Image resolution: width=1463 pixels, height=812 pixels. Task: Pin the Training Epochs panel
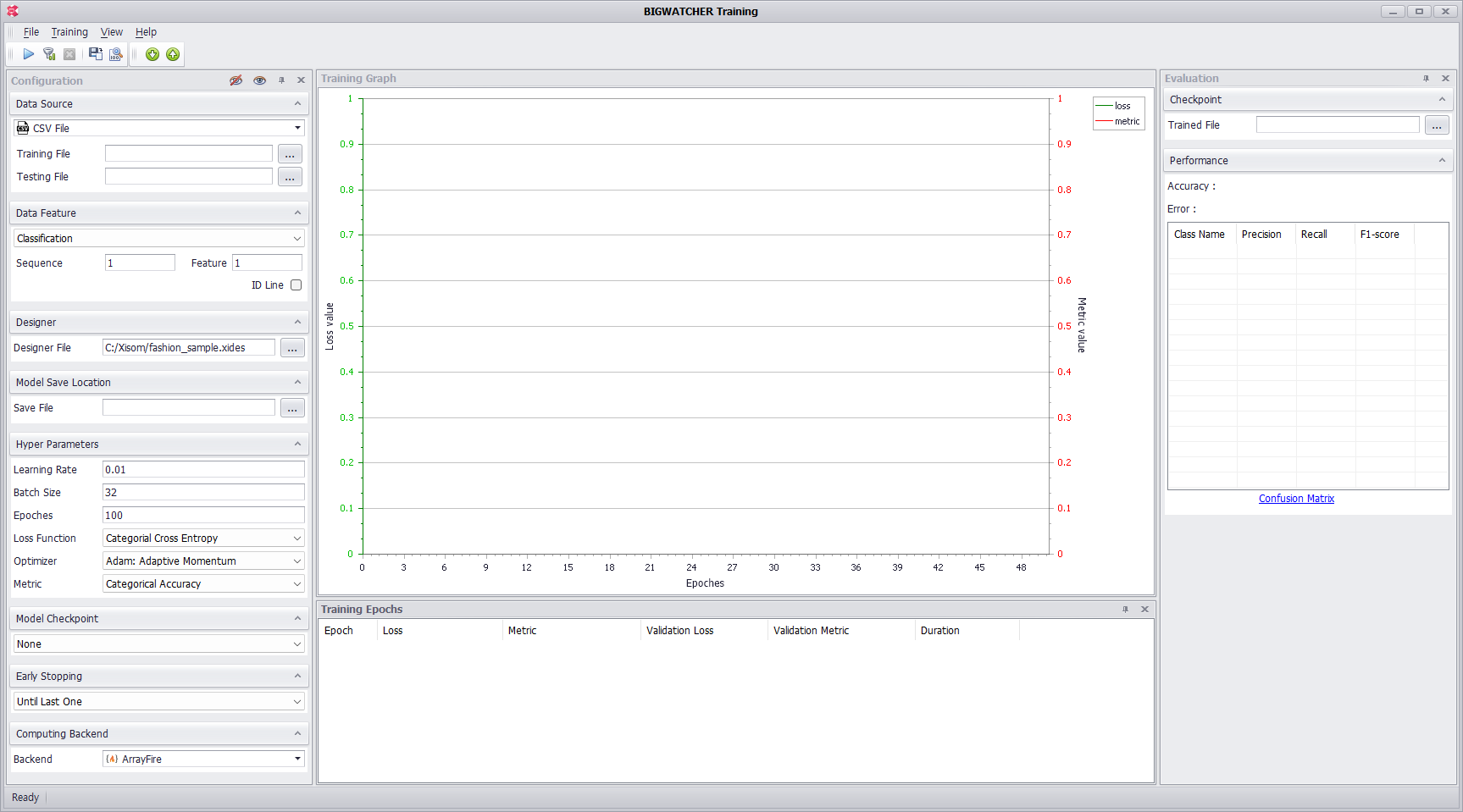click(x=1125, y=610)
